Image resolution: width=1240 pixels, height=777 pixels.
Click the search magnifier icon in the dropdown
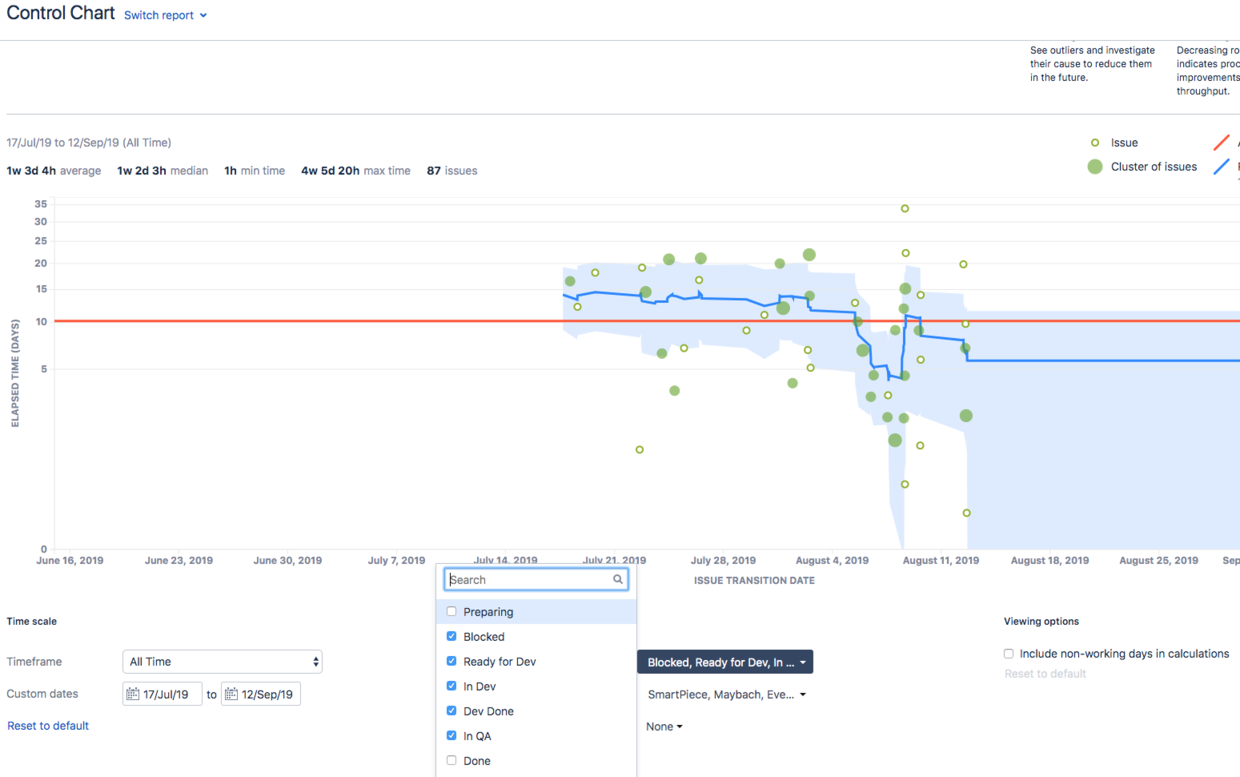tap(618, 580)
